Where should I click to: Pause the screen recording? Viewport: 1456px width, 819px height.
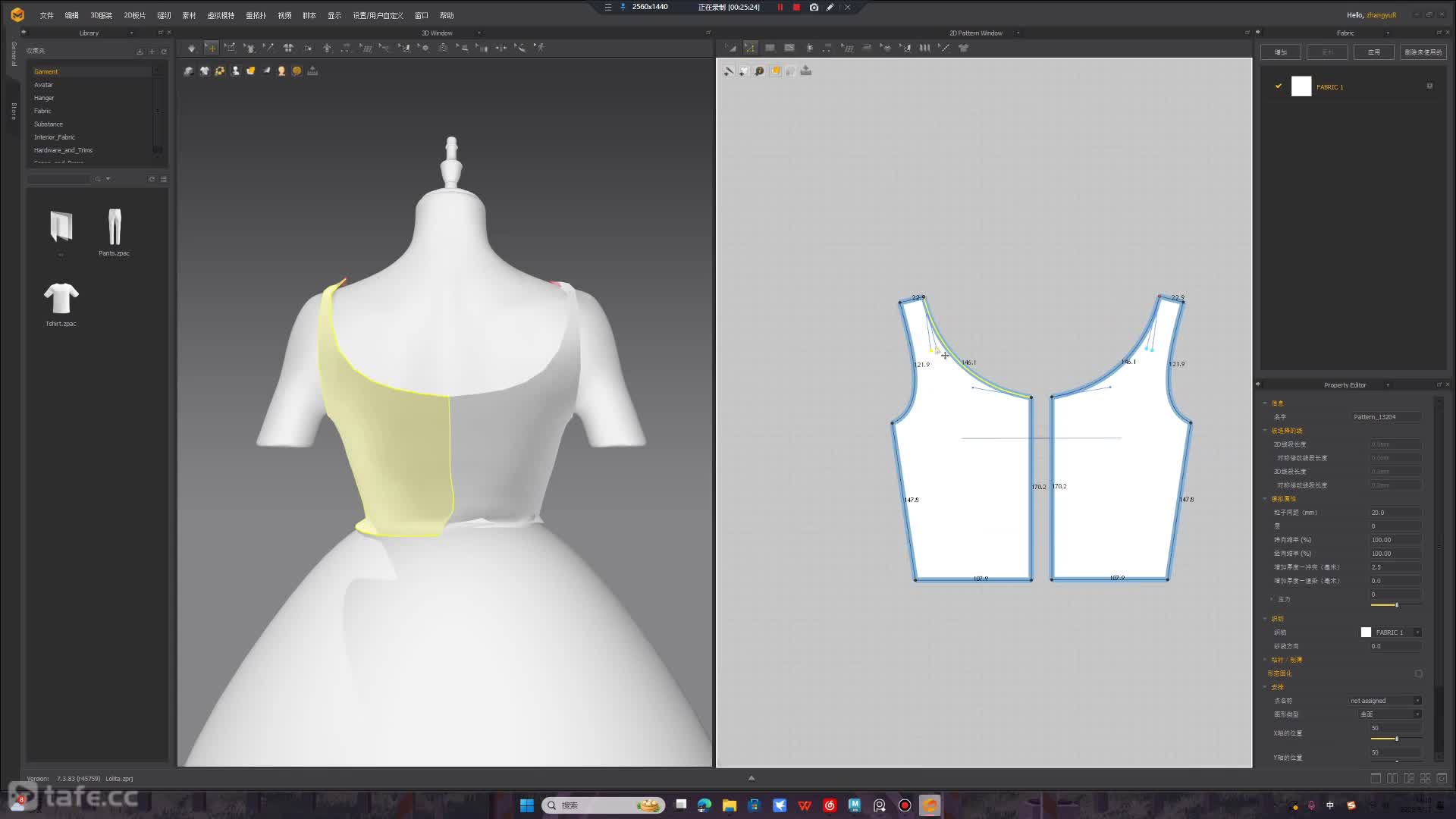coord(780,7)
